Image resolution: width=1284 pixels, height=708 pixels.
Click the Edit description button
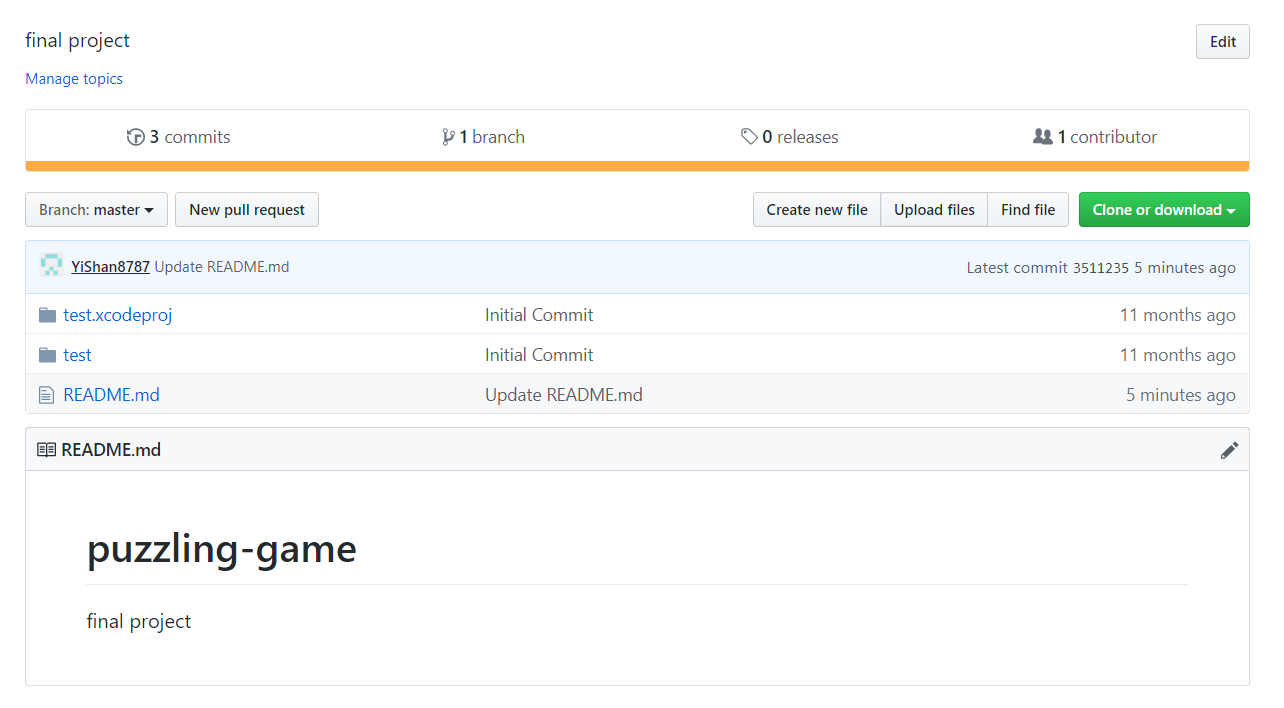pos(1223,42)
